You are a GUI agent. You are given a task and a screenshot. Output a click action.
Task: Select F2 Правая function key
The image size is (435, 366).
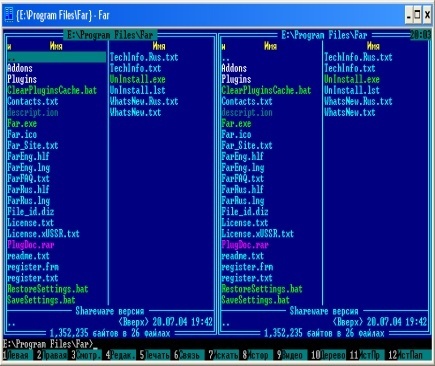coord(52,355)
